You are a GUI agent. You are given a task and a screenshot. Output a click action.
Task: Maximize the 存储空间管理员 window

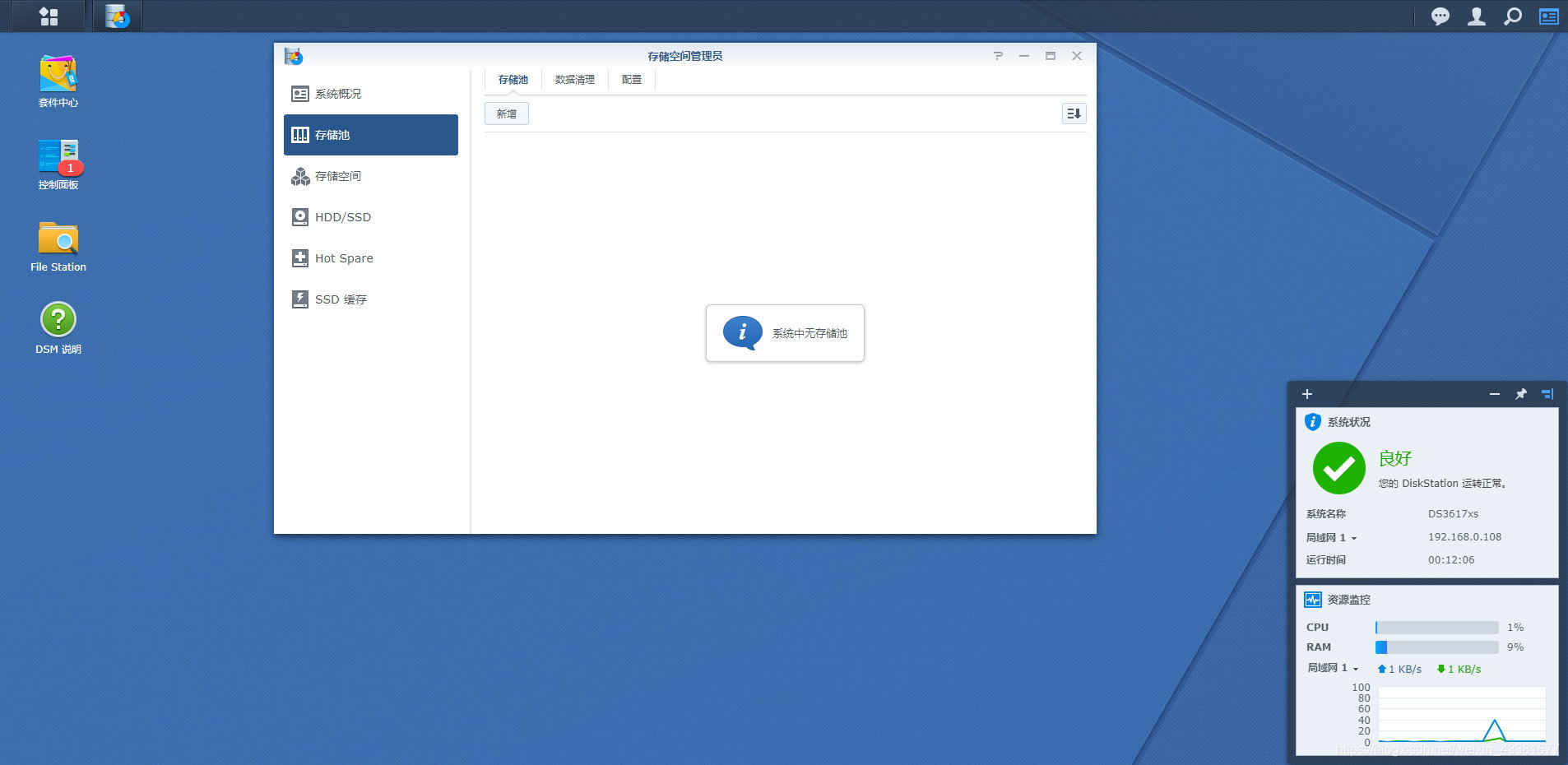tap(1051, 56)
